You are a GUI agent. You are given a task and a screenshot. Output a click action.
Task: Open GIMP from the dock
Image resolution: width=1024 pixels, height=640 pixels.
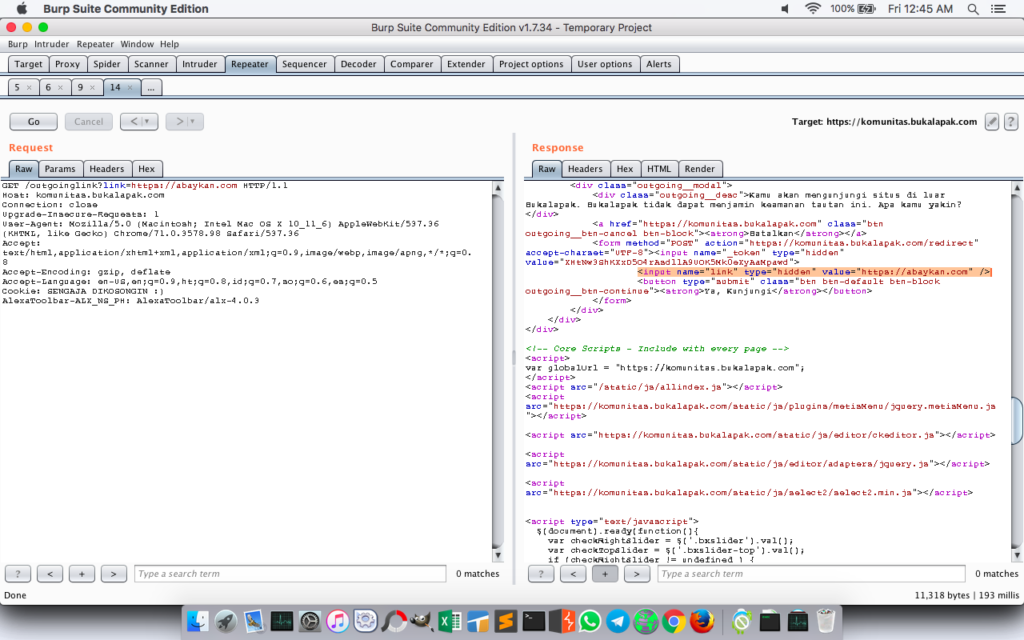click(x=421, y=621)
